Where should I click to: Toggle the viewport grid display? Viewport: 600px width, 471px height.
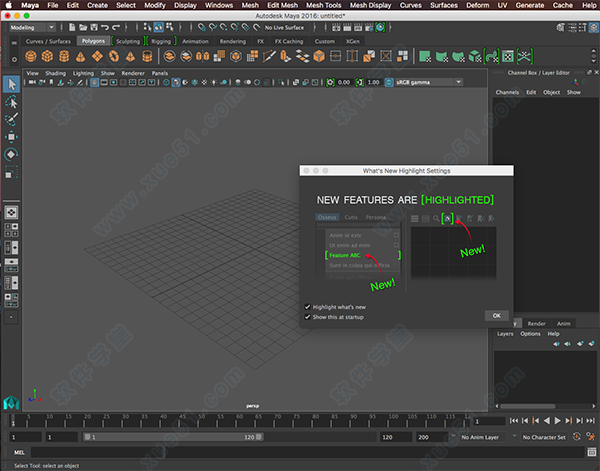click(95, 82)
